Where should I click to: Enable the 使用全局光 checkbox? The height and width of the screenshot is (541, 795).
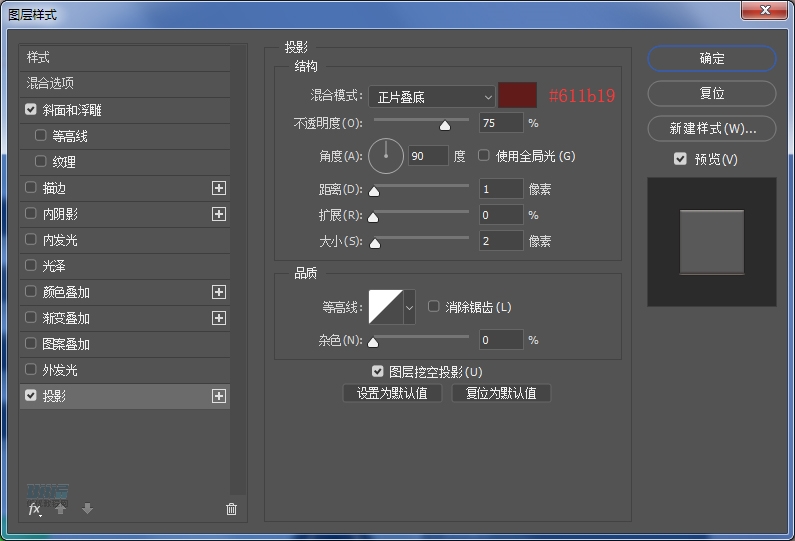[x=484, y=156]
